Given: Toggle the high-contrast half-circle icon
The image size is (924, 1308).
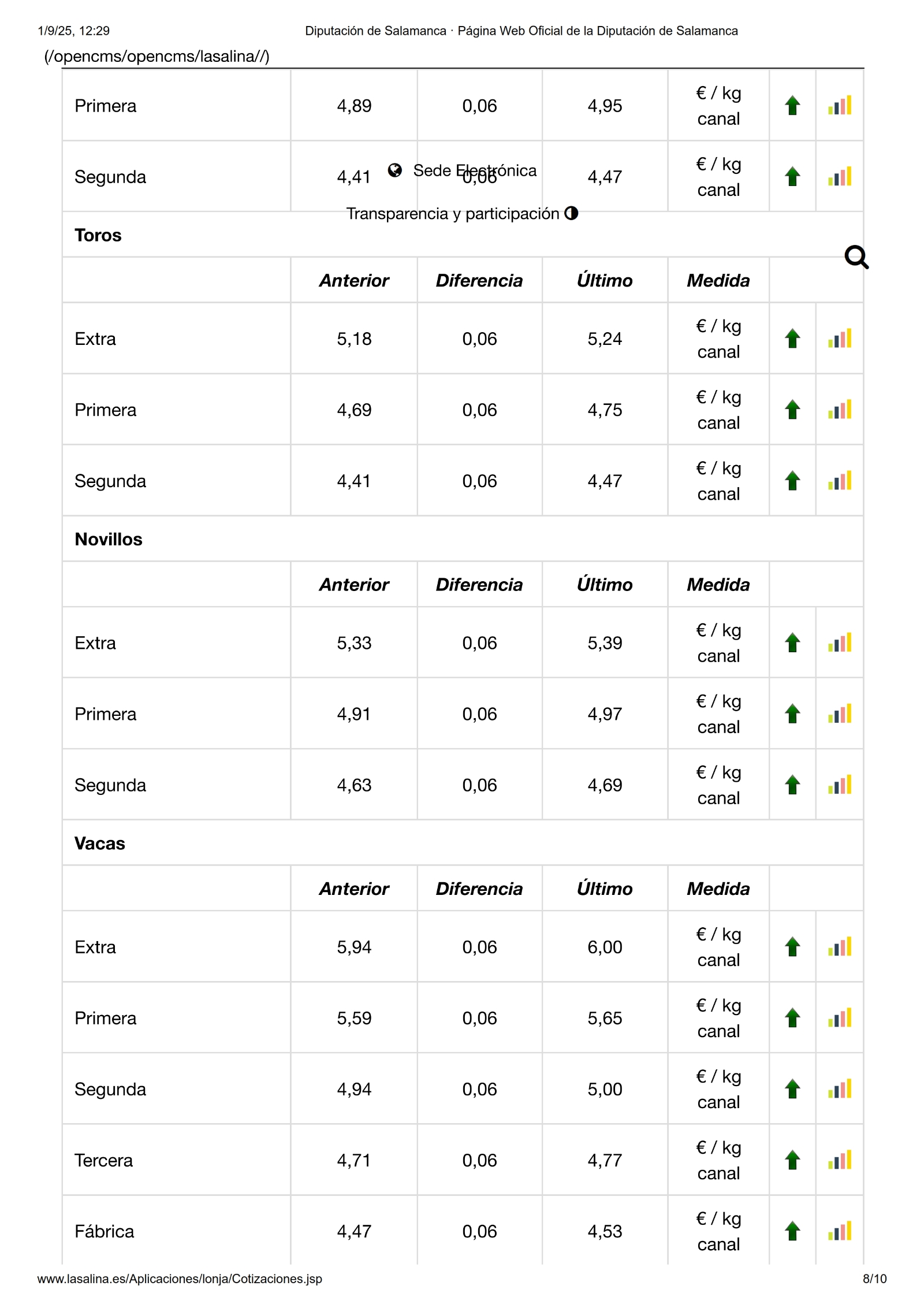Looking at the screenshot, I should (x=571, y=213).
